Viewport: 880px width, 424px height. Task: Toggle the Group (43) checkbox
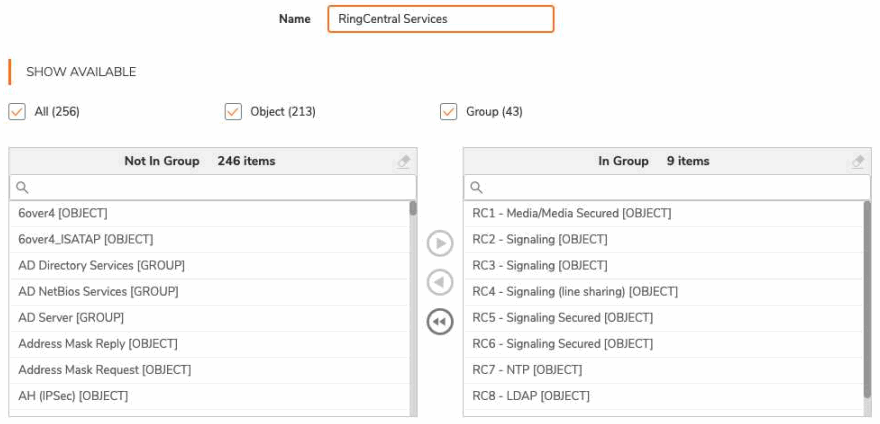448,112
